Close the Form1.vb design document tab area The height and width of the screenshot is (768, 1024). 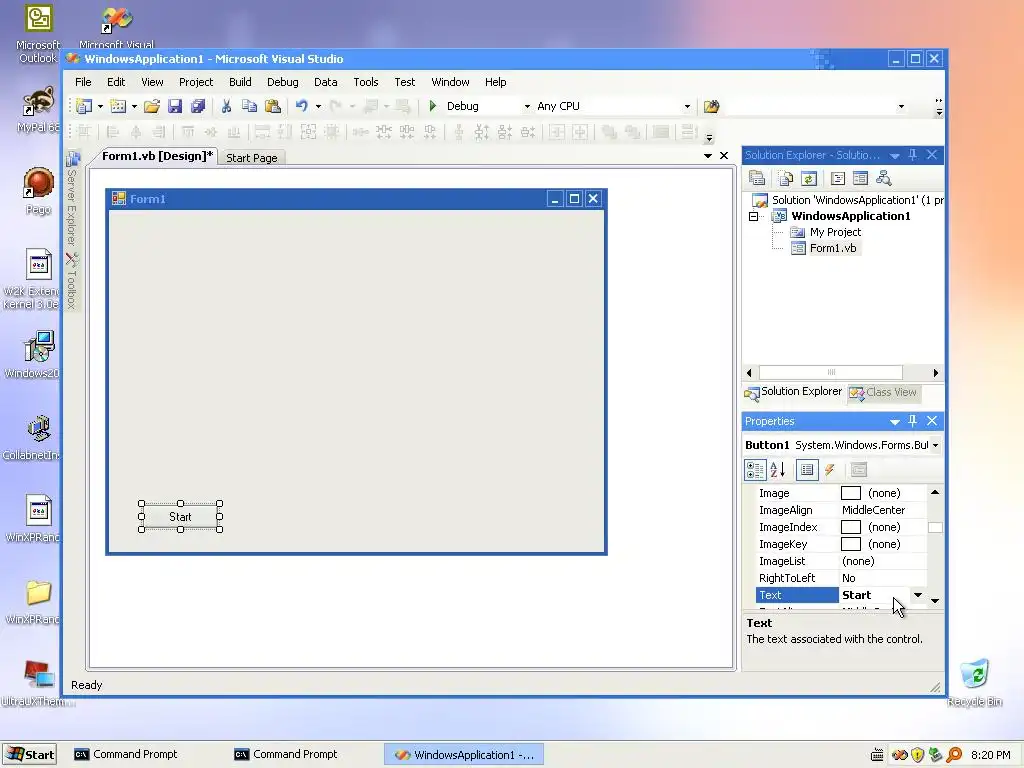point(724,155)
